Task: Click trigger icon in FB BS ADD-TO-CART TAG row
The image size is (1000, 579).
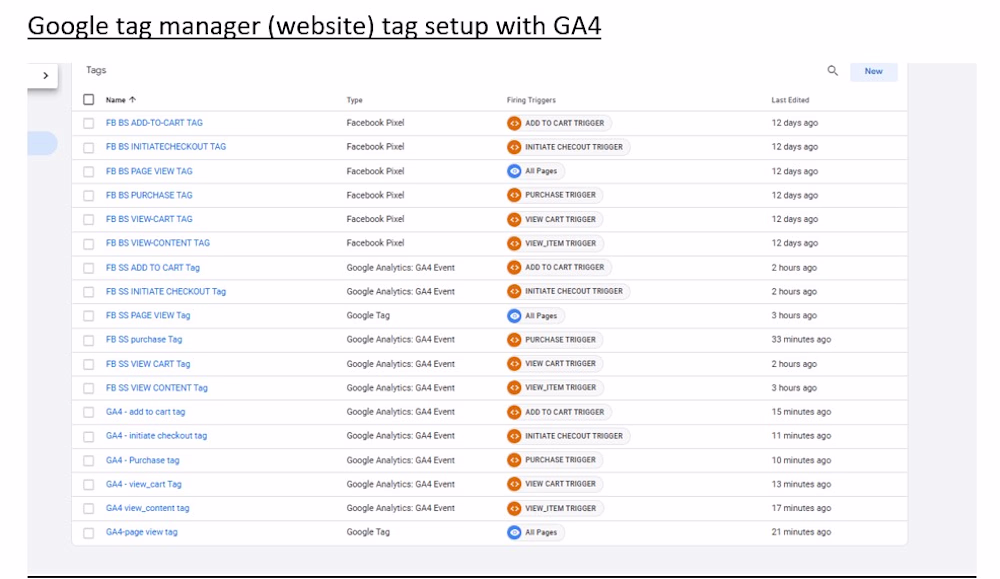Action: (514, 123)
